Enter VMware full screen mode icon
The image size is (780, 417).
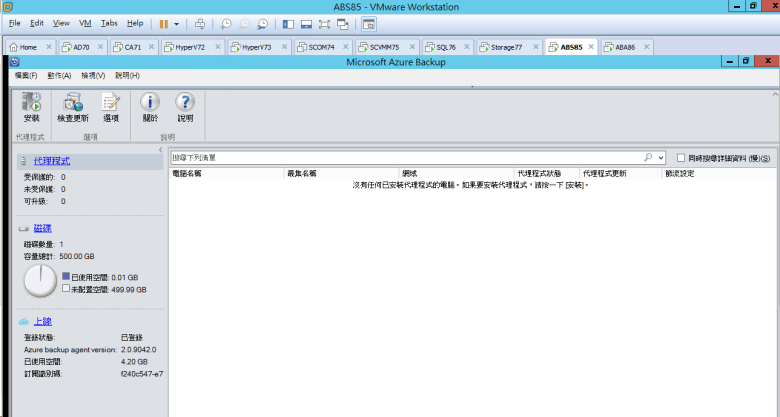point(325,23)
